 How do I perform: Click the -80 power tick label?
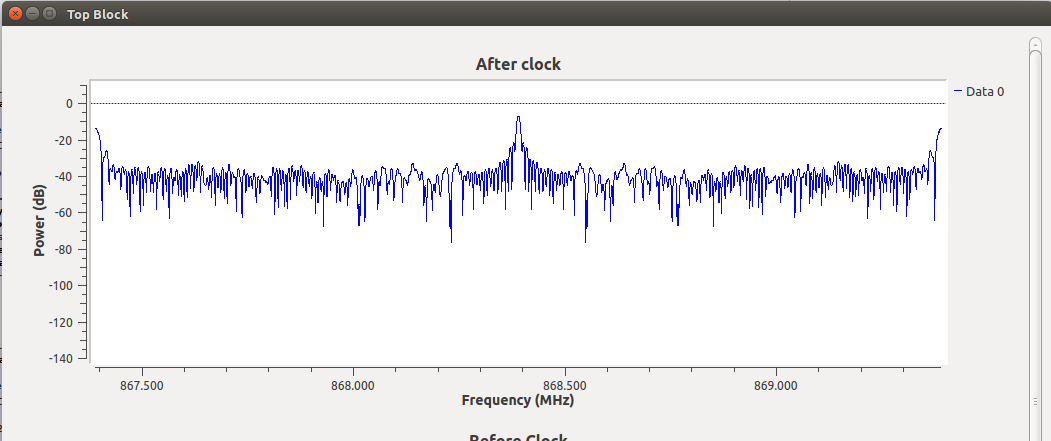click(63, 249)
